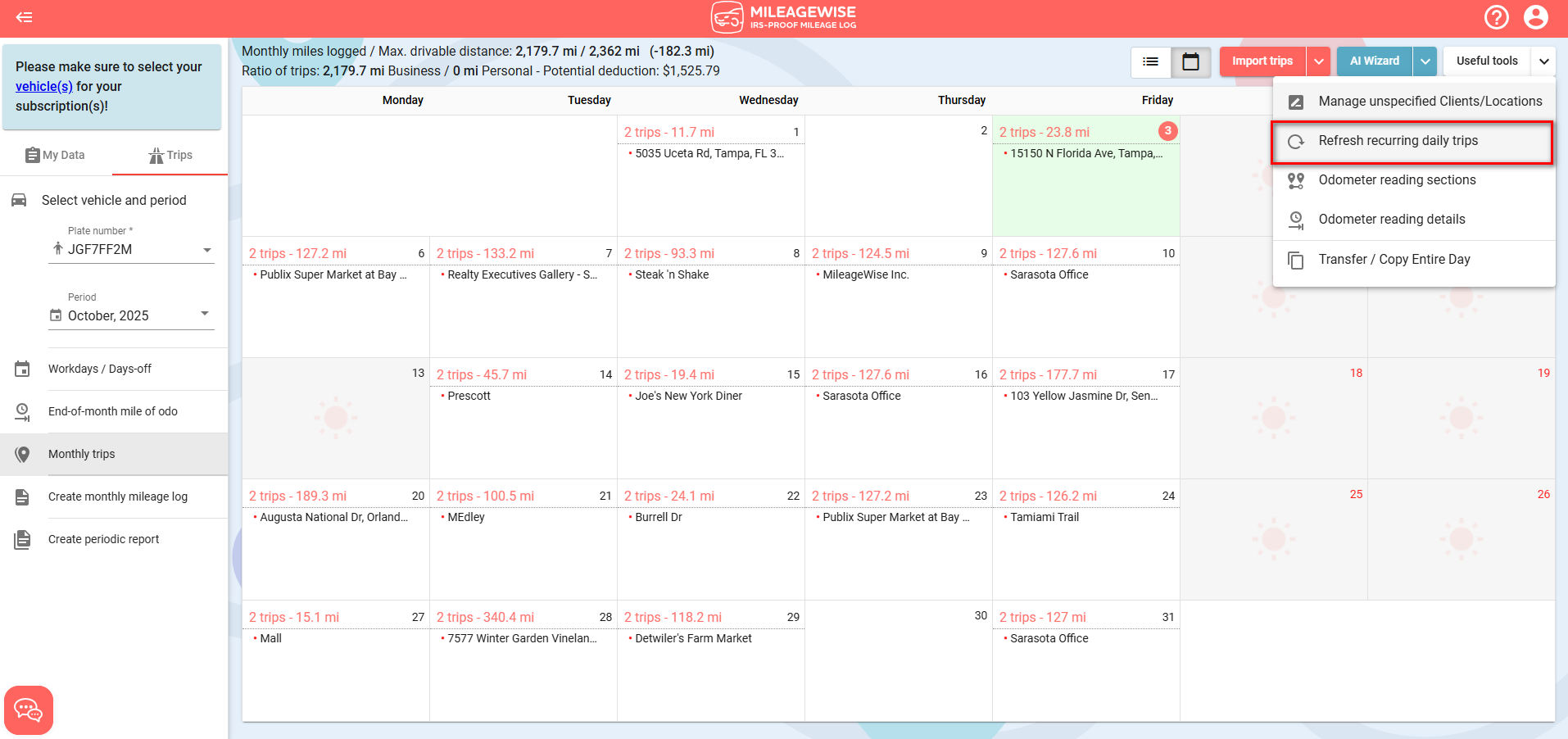Click the empty October 30 day cell
The image size is (1568, 739).
click(x=898, y=661)
